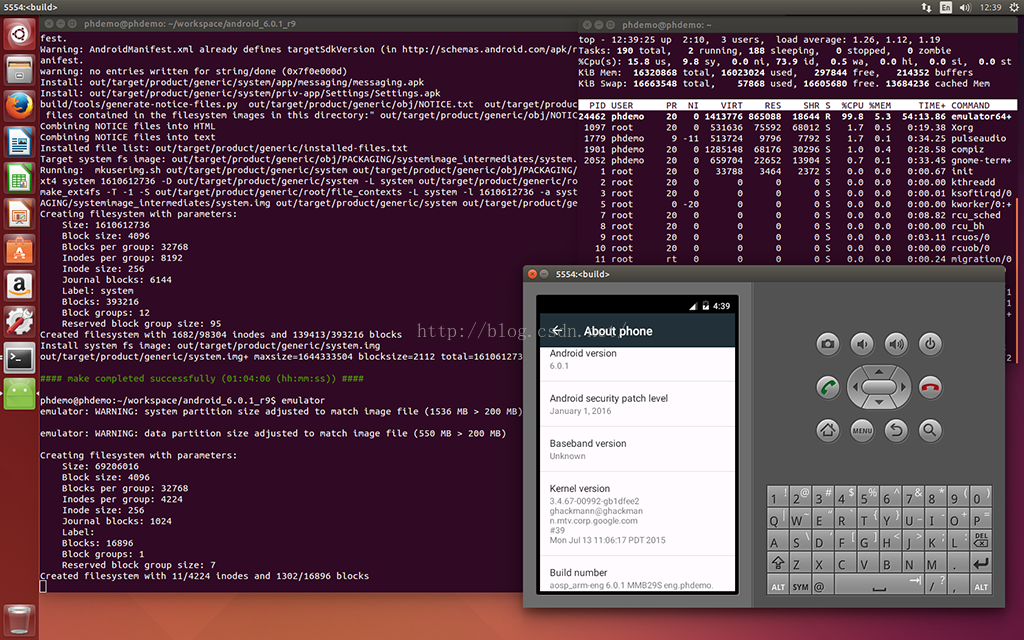Tap the M key on emulator keyboard

coord(933,563)
